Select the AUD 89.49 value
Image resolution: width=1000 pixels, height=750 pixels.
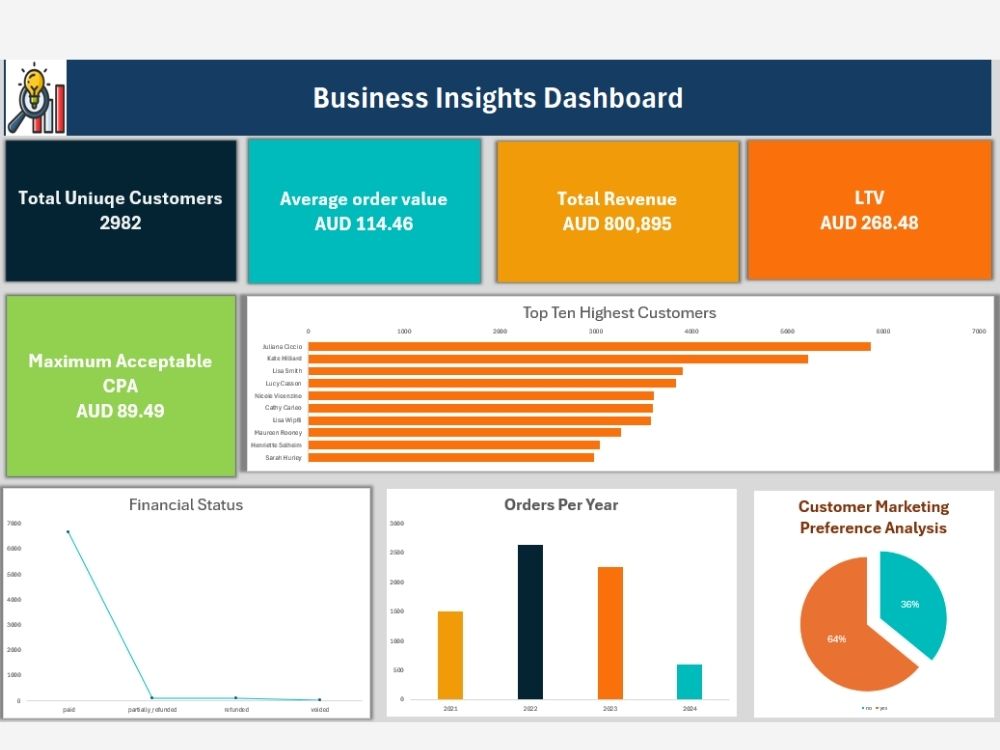click(x=120, y=411)
